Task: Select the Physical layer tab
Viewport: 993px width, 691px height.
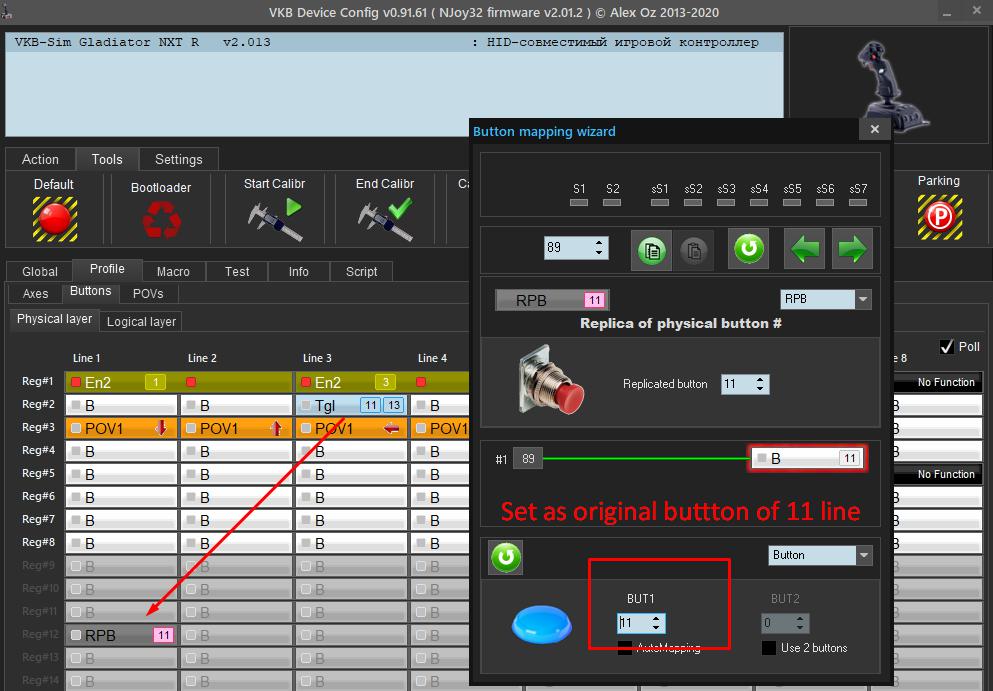Action: 54,319
